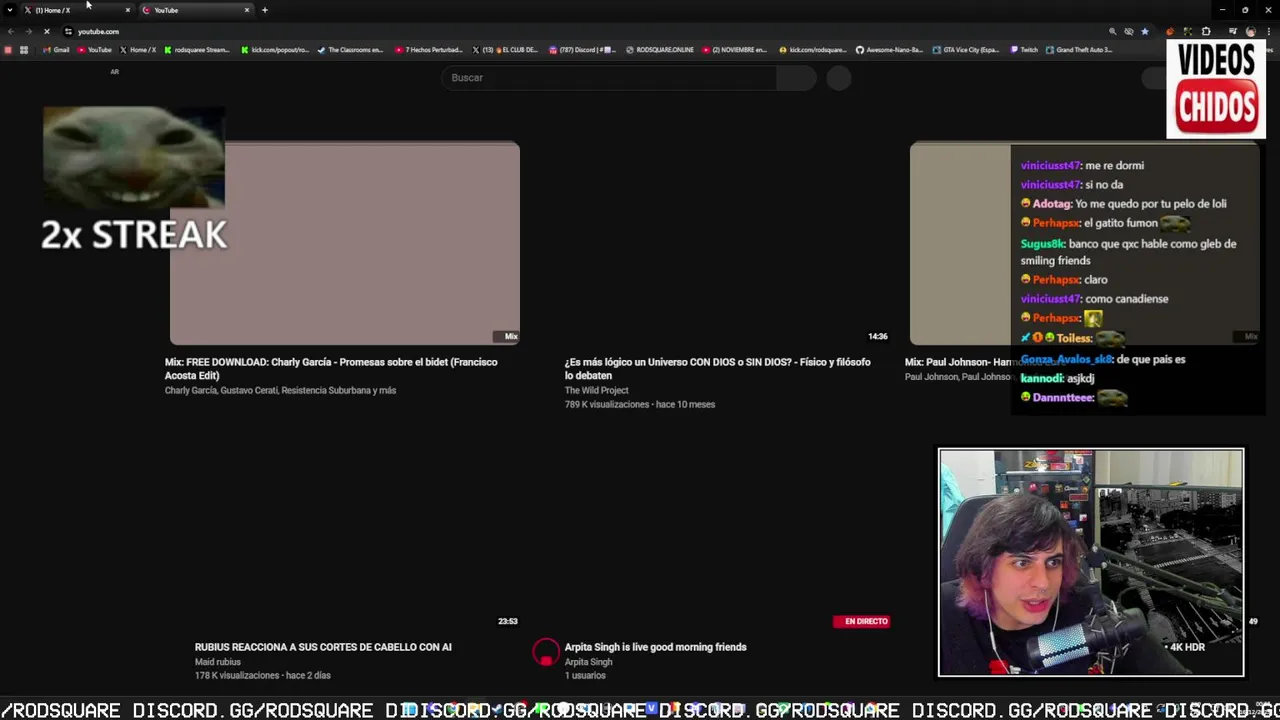The width and height of the screenshot is (1280, 720).
Task: Open Mix: FREE DOWNLOAD Charly García title
Action: coord(331,369)
